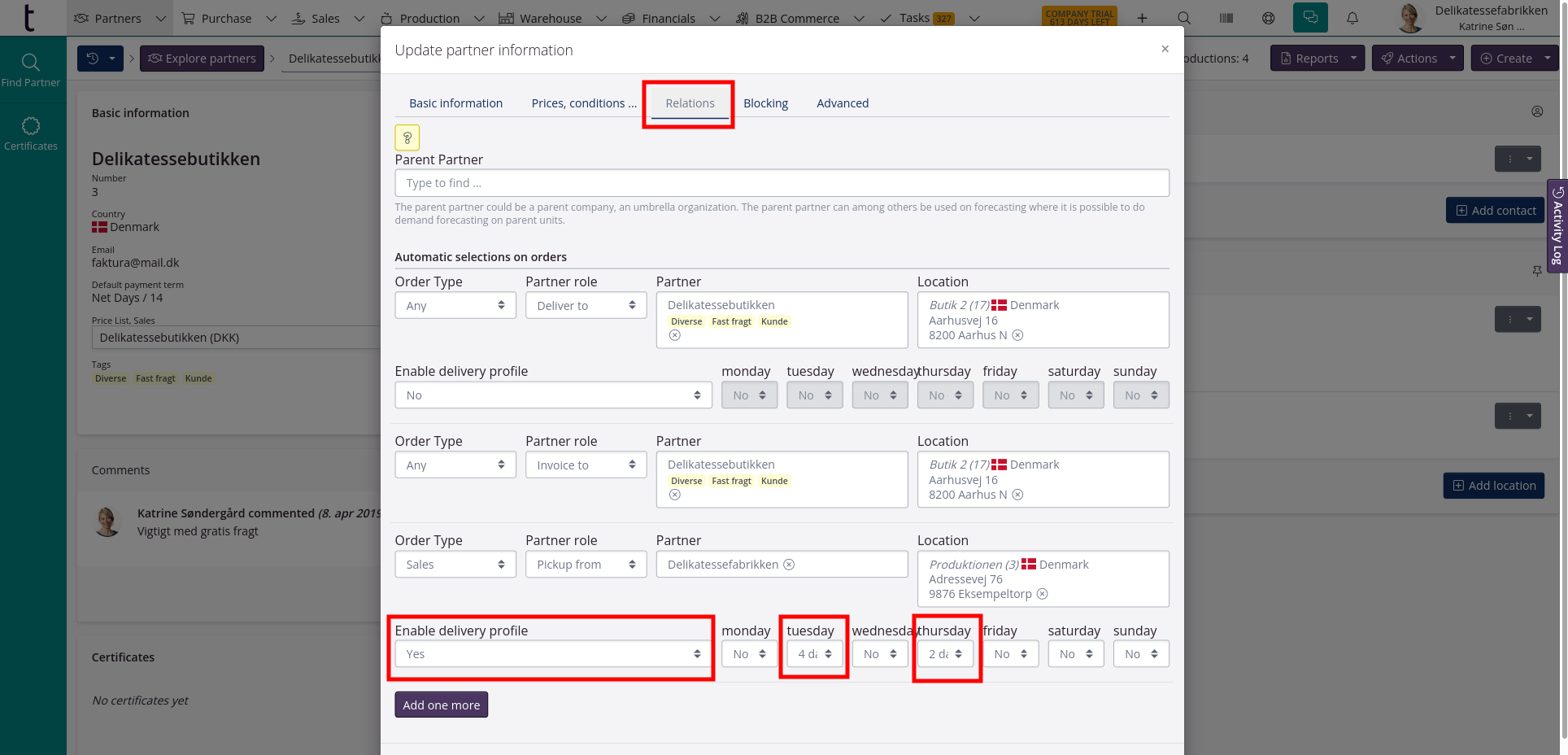The height and width of the screenshot is (755, 1568).
Task: Remove Delikatessefabrikken from Pickup from partner
Action: 789,565
